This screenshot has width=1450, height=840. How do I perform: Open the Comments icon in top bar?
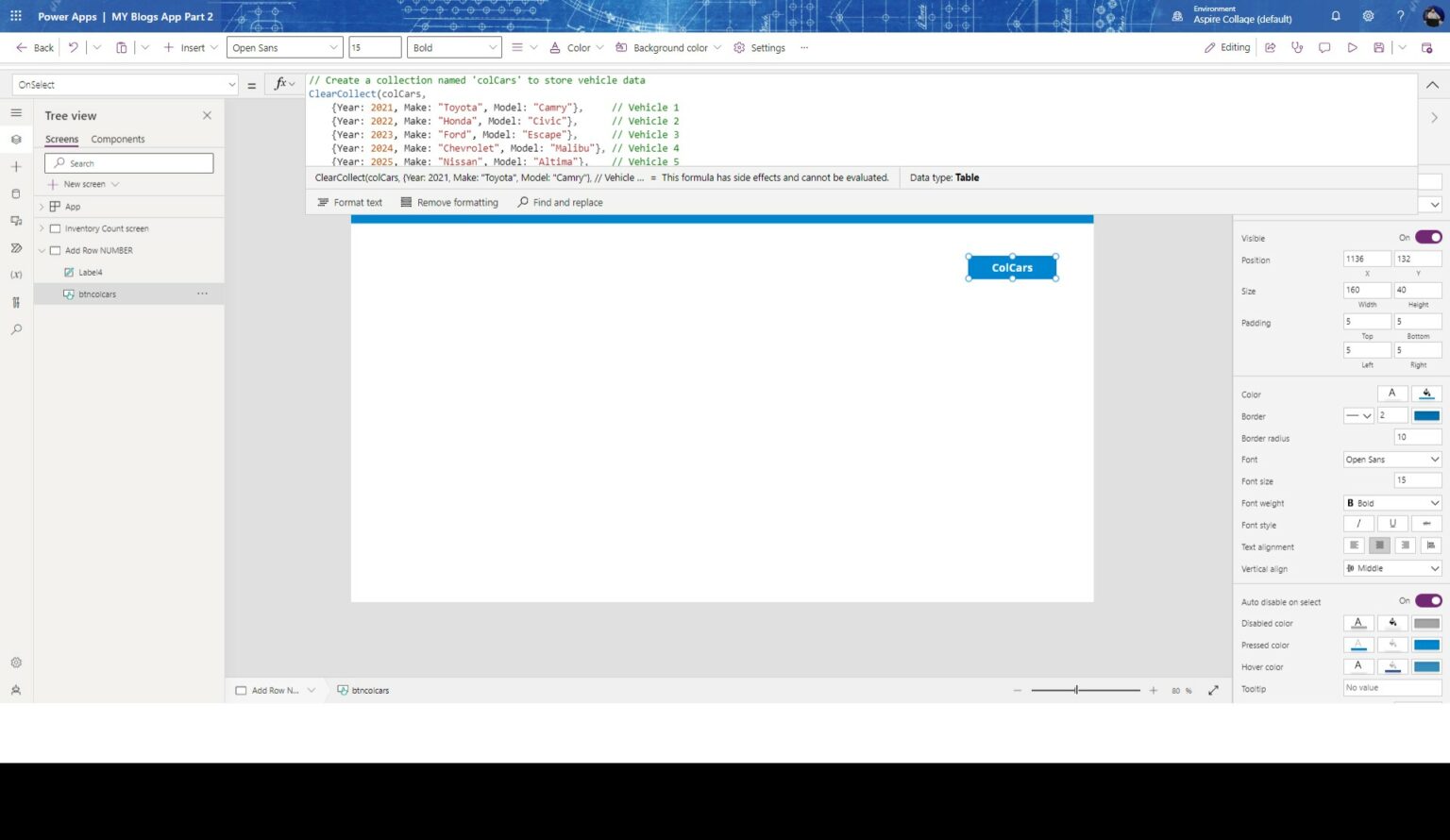(1324, 47)
